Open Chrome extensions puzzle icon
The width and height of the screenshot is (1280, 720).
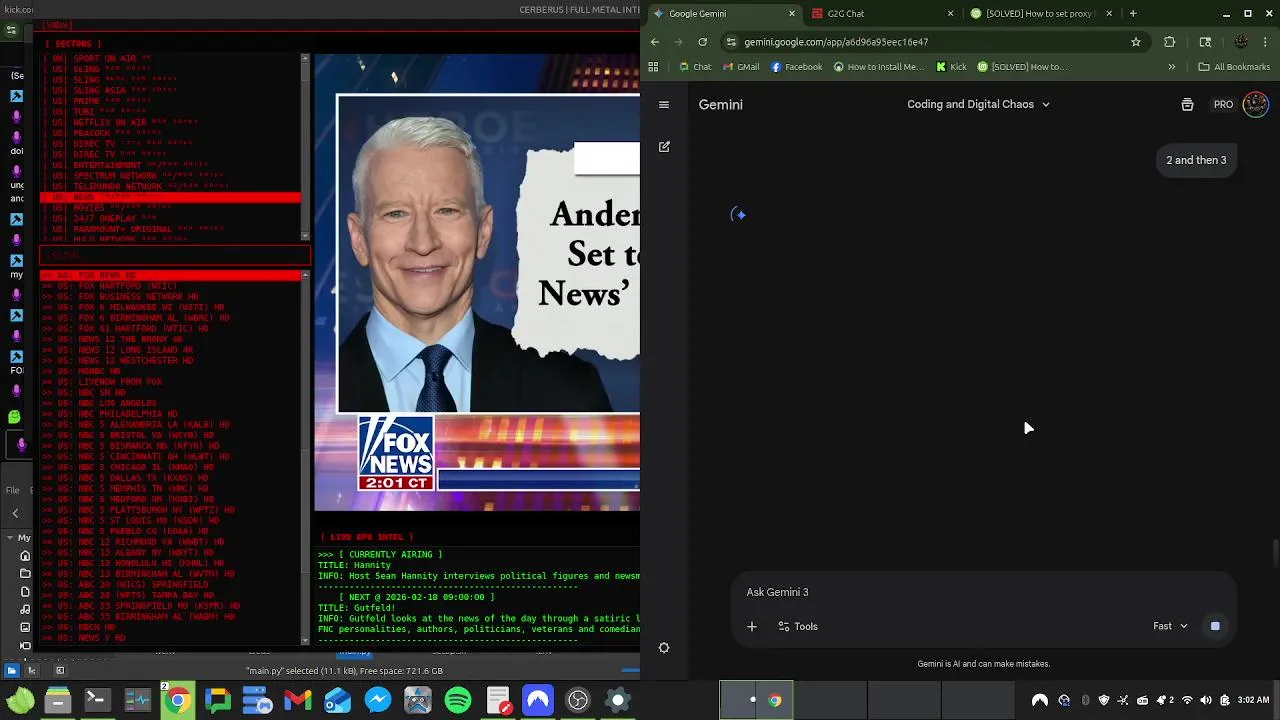[1170, 42]
